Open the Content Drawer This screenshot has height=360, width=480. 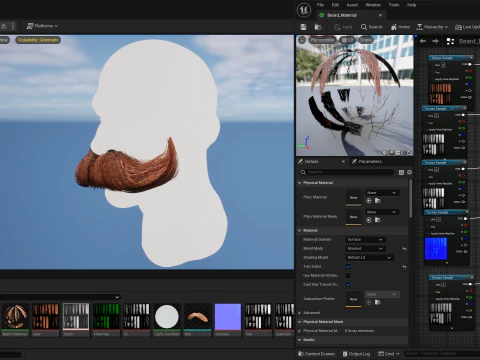pos(317,354)
